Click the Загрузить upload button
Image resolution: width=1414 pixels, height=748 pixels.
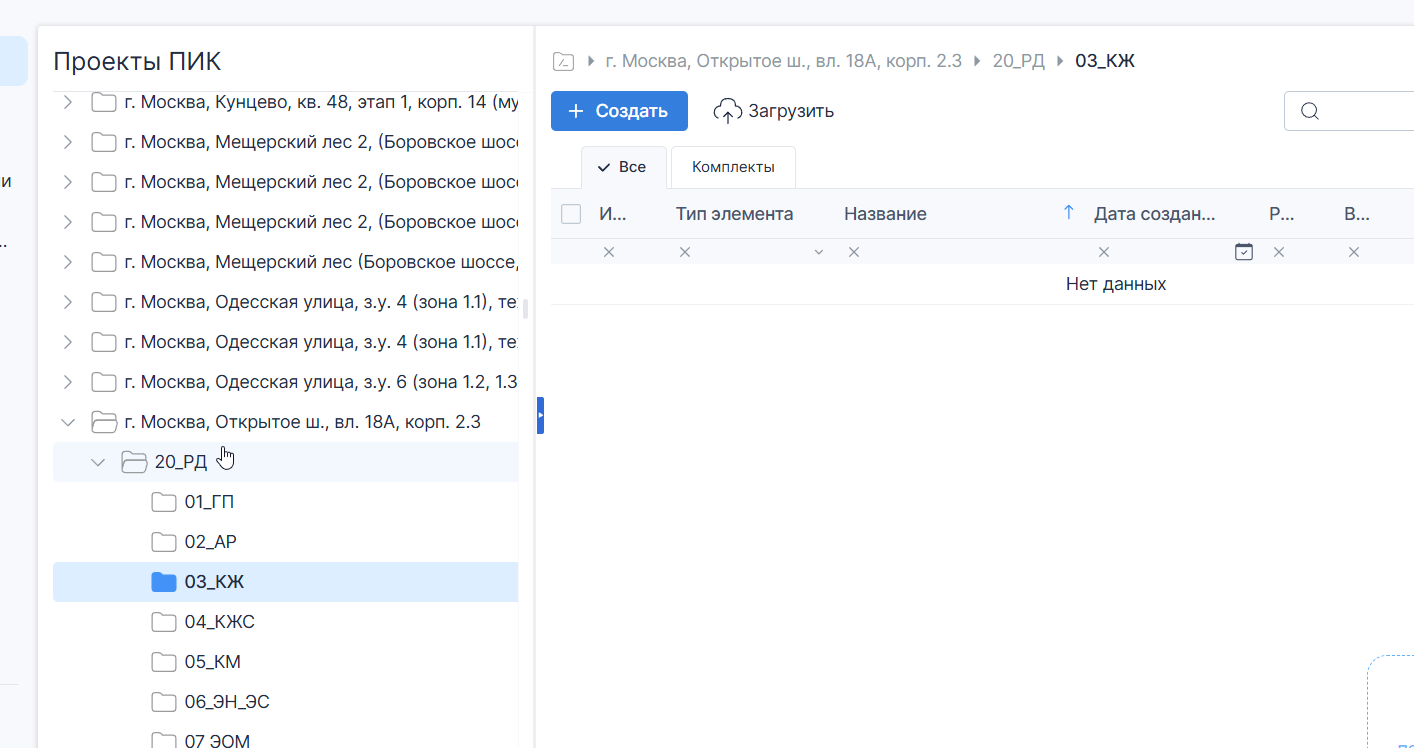774,111
